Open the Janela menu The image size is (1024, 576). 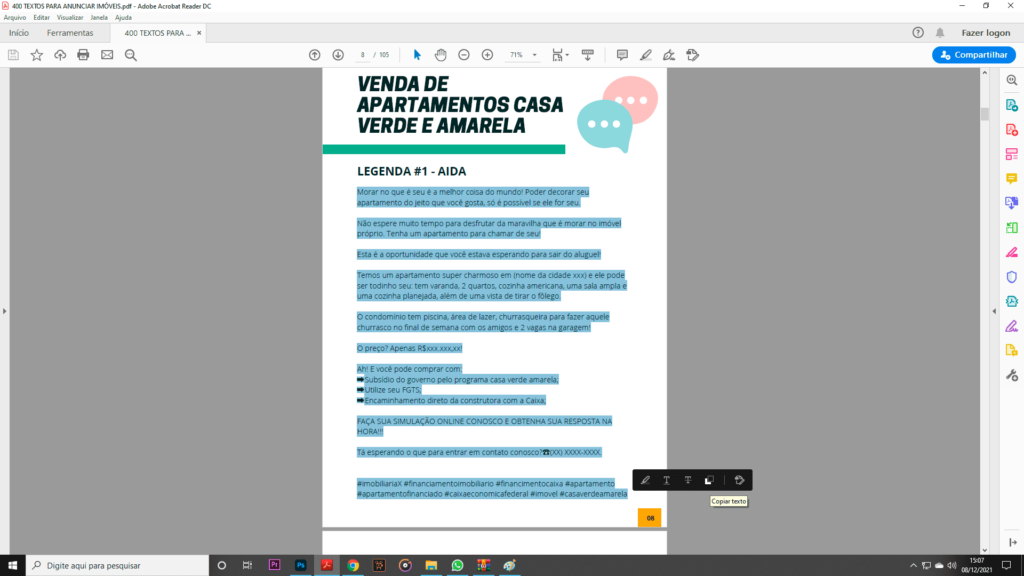pyautogui.click(x=99, y=18)
